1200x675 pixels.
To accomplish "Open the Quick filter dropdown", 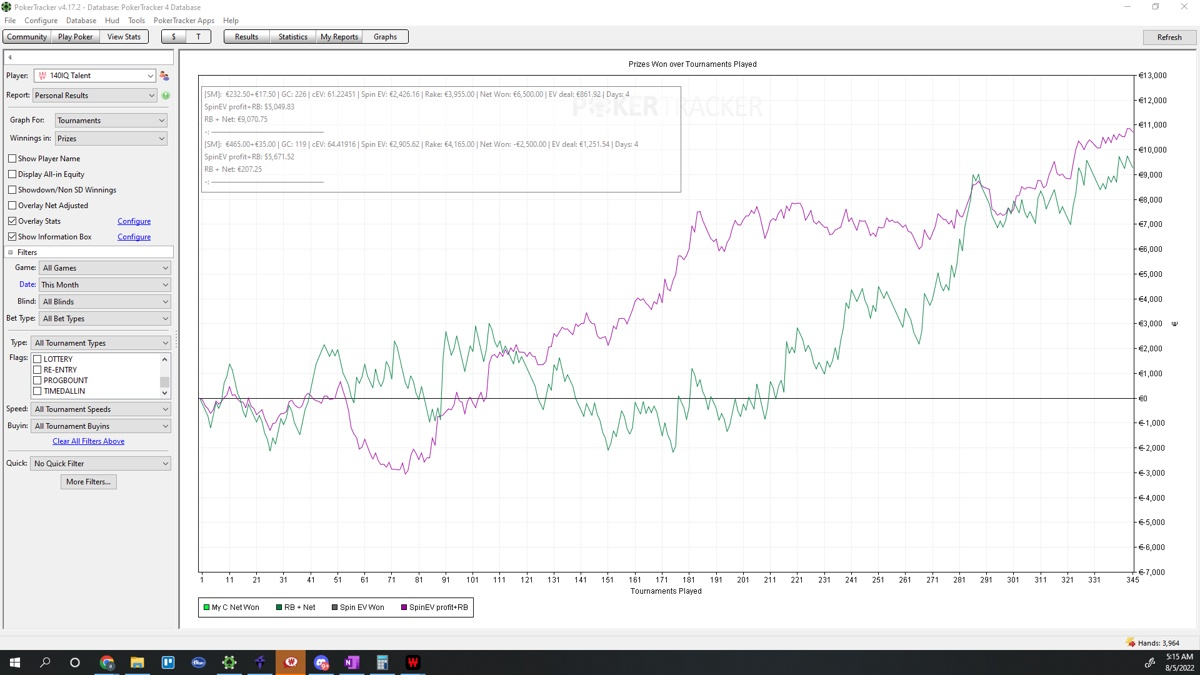I will pyautogui.click(x=100, y=464).
